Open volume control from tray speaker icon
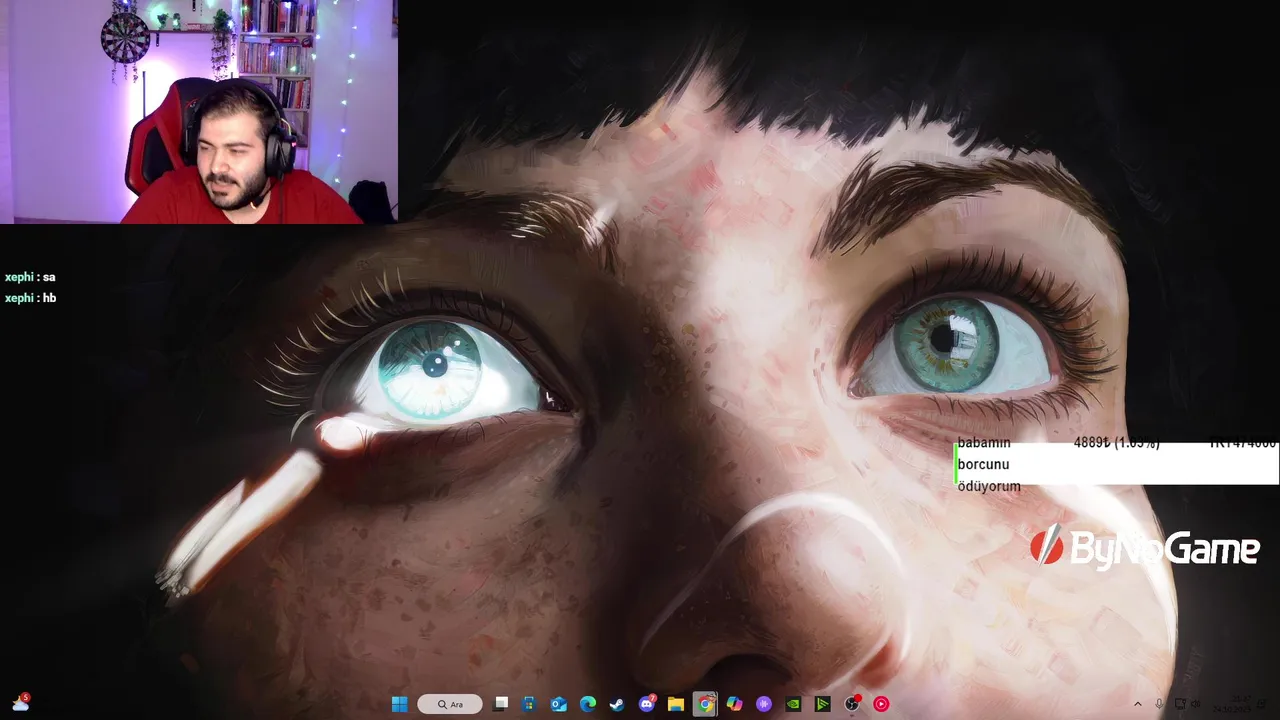Viewport: 1280px width, 720px height. click(1196, 704)
